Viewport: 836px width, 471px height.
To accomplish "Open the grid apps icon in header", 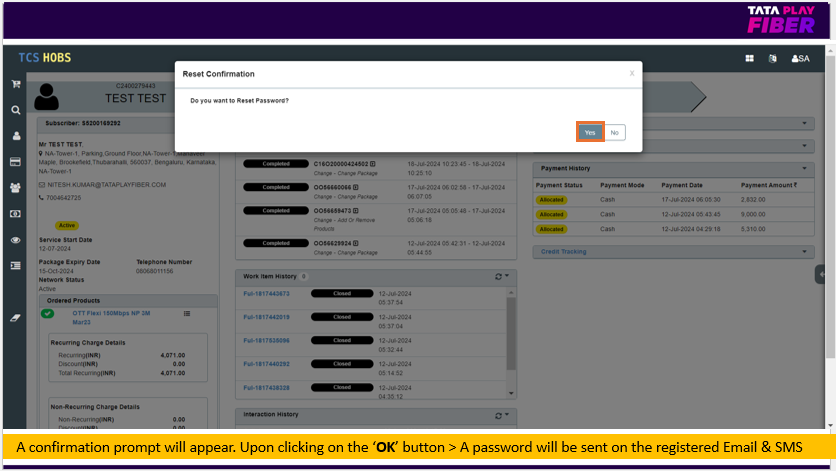I will click(750, 59).
